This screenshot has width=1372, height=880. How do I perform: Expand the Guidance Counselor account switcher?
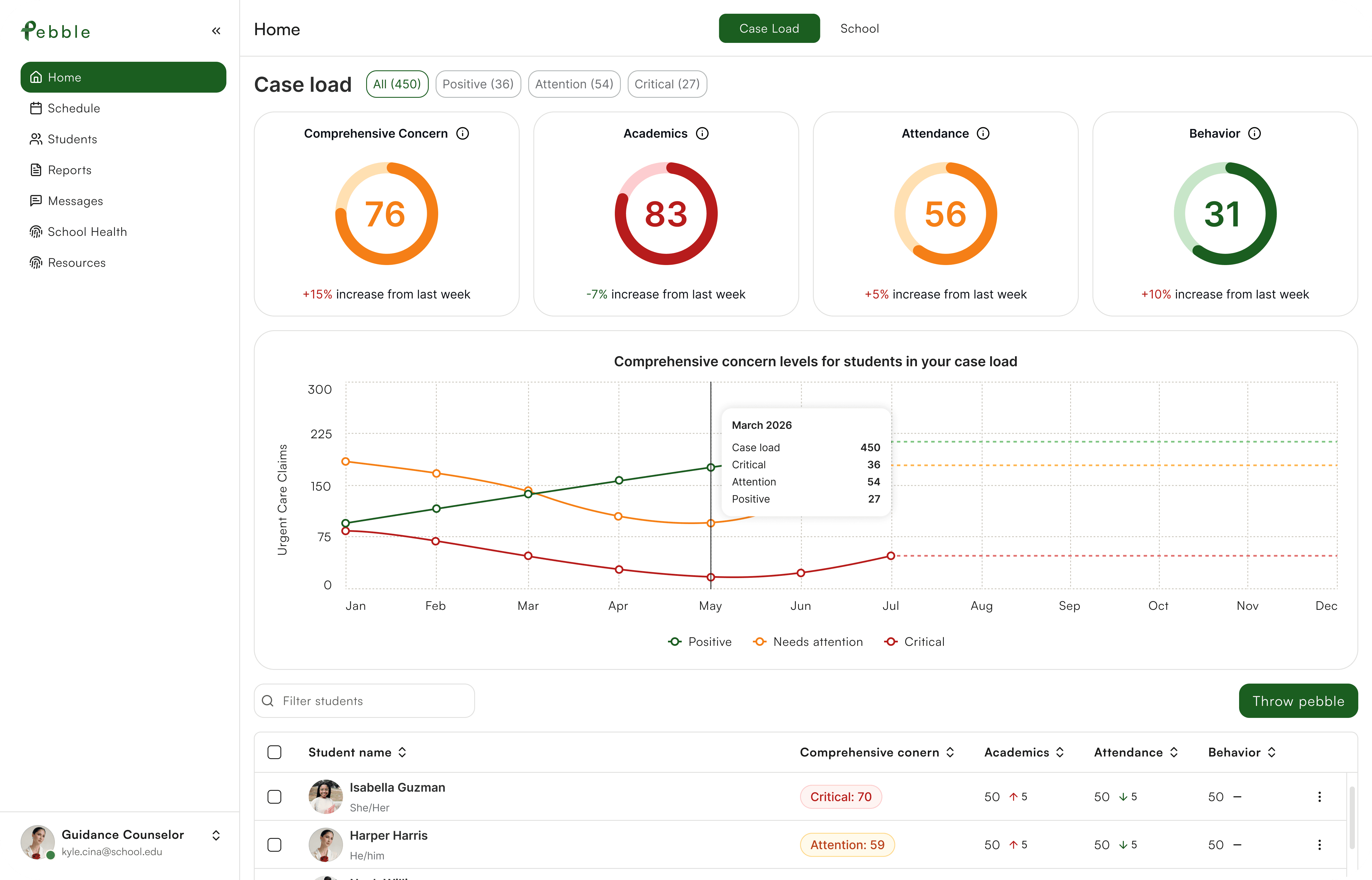pos(216,835)
